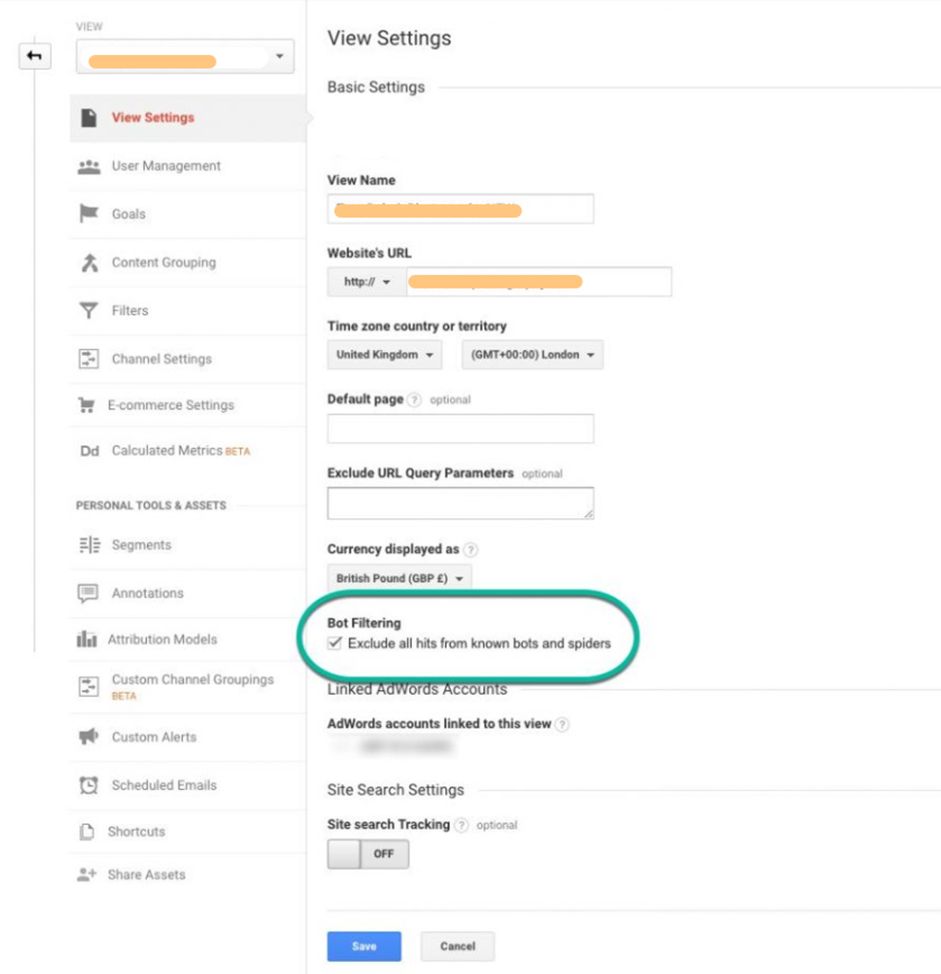
Task: Select the User Management people icon
Action: click(x=90, y=166)
